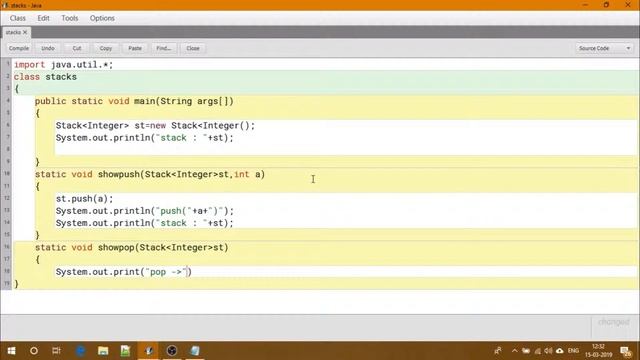Screen dimensions: 640x360
Task: Open the Action Center notifications icon
Action: (626, 351)
